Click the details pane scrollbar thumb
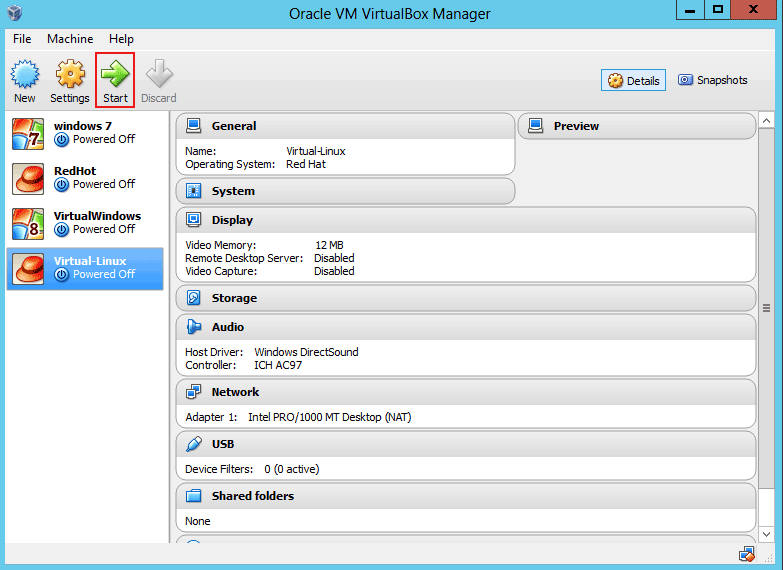This screenshot has height=570, width=783. coord(767,308)
